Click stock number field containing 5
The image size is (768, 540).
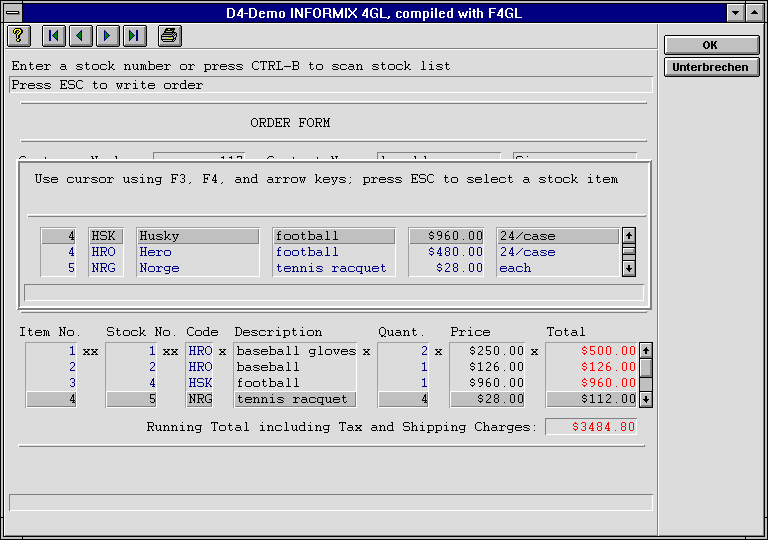[x=131, y=399]
